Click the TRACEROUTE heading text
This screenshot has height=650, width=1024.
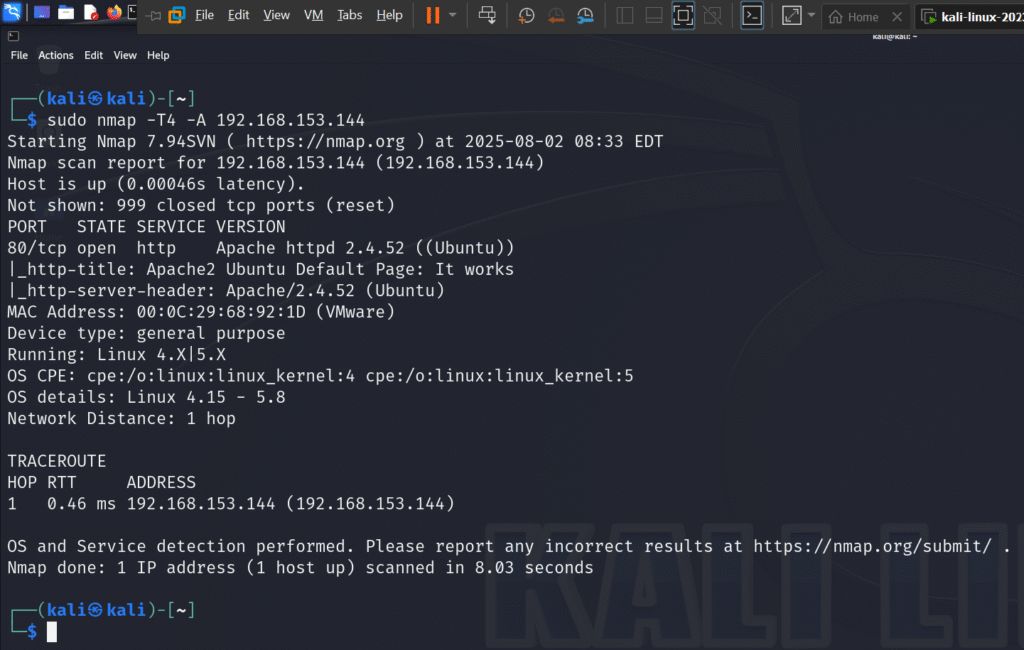pos(57,461)
